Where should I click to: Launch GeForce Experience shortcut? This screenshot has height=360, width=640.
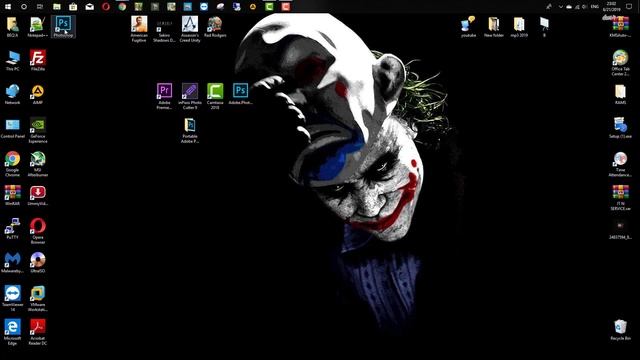38,131
